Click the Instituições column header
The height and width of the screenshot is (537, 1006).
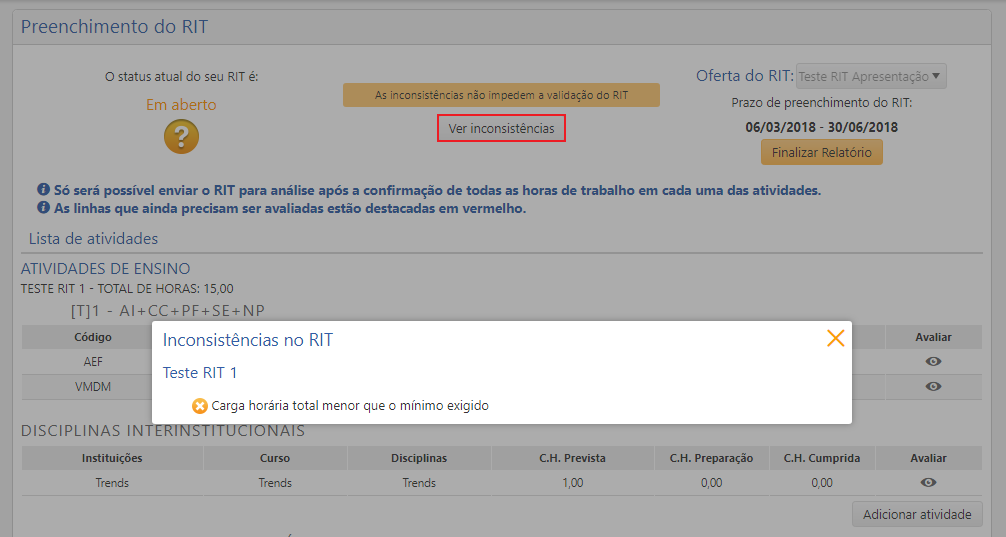[x=112, y=458]
